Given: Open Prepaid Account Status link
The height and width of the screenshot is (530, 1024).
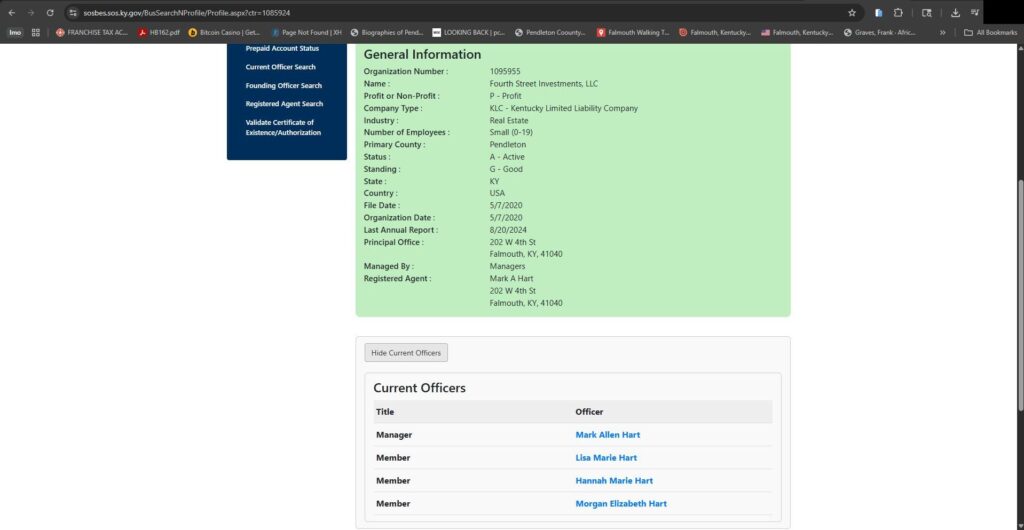Looking at the screenshot, I should pyautogui.click(x=282, y=48).
